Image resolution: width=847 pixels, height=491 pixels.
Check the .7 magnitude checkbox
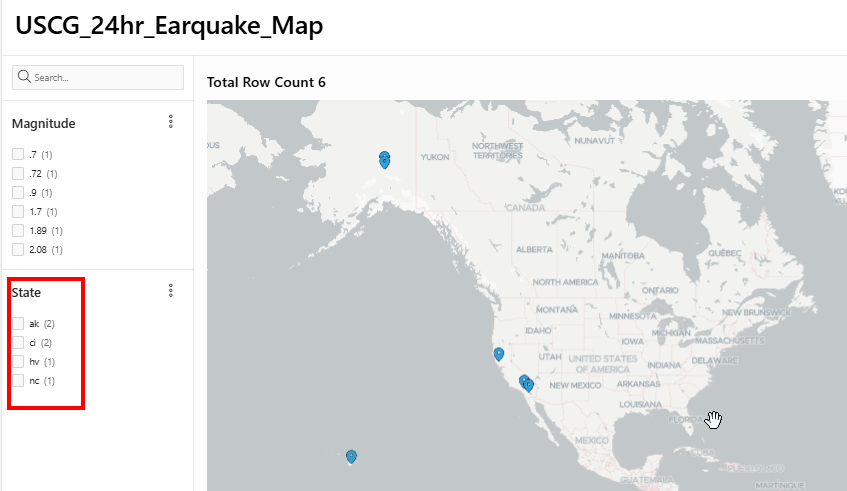[18, 154]
